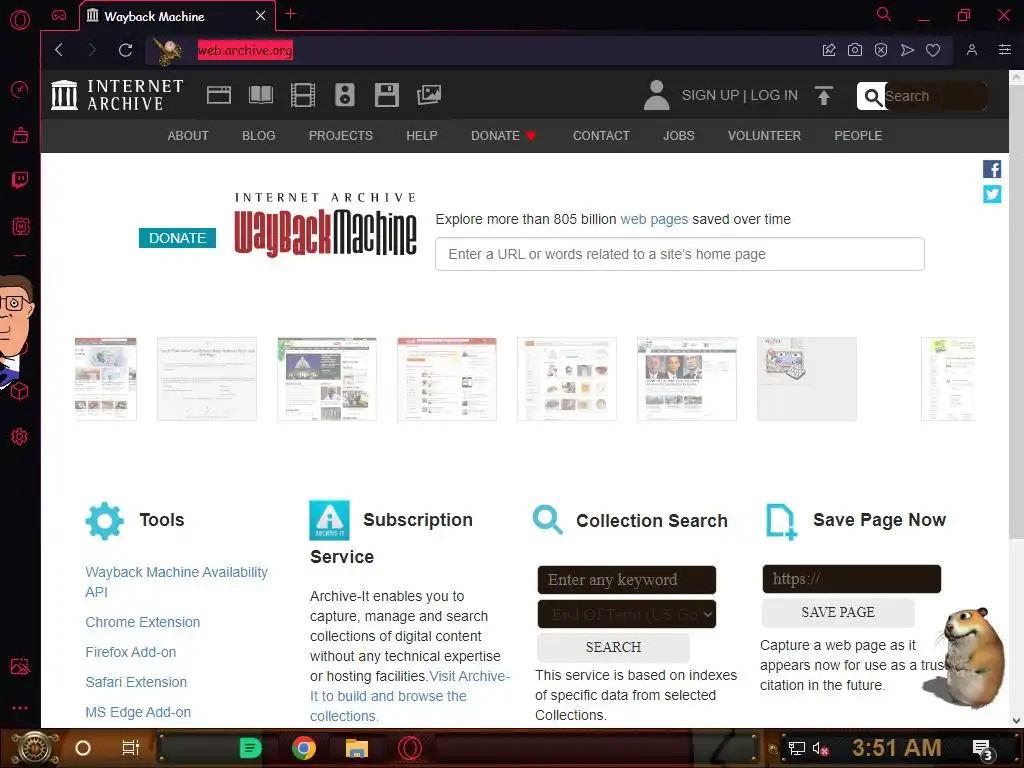Open the ABOUT menu item
Image resolution: width=1024 pixels, height=768 pixels.
187,136
